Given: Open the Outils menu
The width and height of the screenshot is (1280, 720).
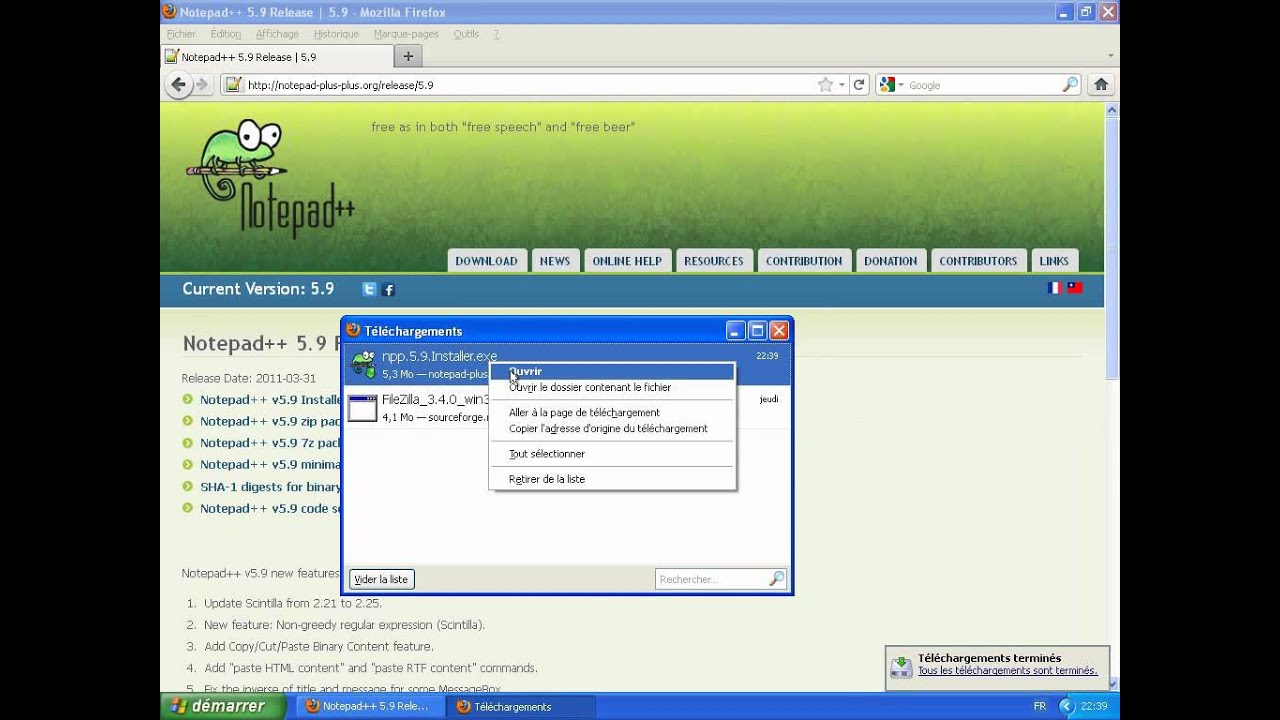Looking at the screenshot, I should [x=466, y=34].
